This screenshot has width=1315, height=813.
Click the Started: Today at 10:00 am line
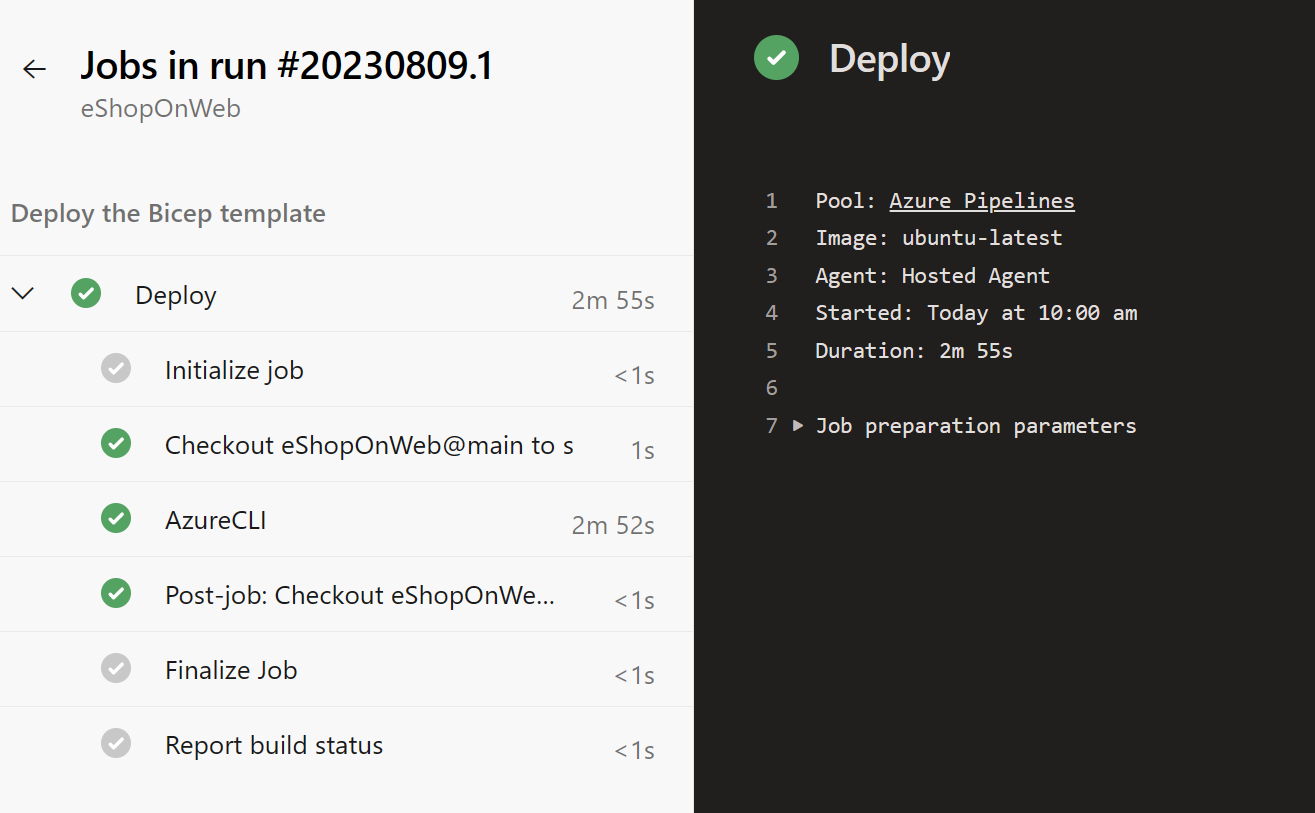(976, 313)
